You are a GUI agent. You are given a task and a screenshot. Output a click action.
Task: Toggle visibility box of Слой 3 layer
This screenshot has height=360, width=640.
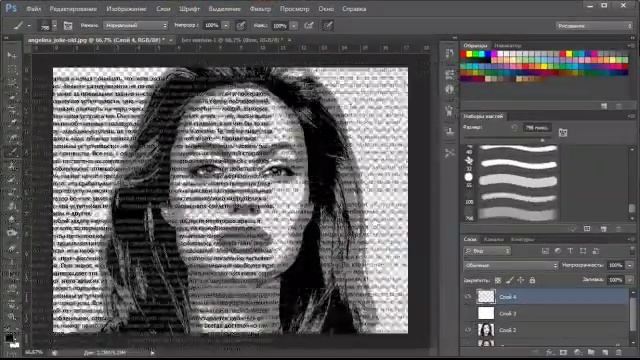(468, 313)
